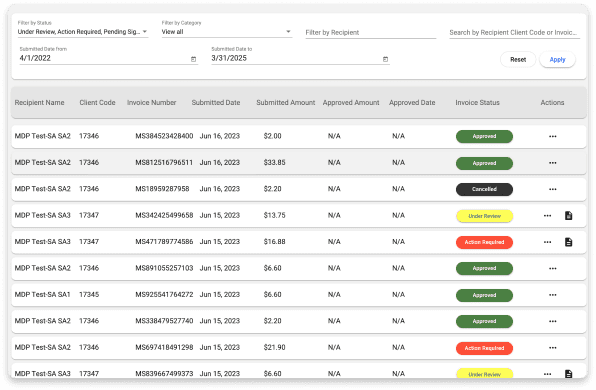Click the submitted amount $33.85
Screen dimensions: 596x390
point(274,163)
